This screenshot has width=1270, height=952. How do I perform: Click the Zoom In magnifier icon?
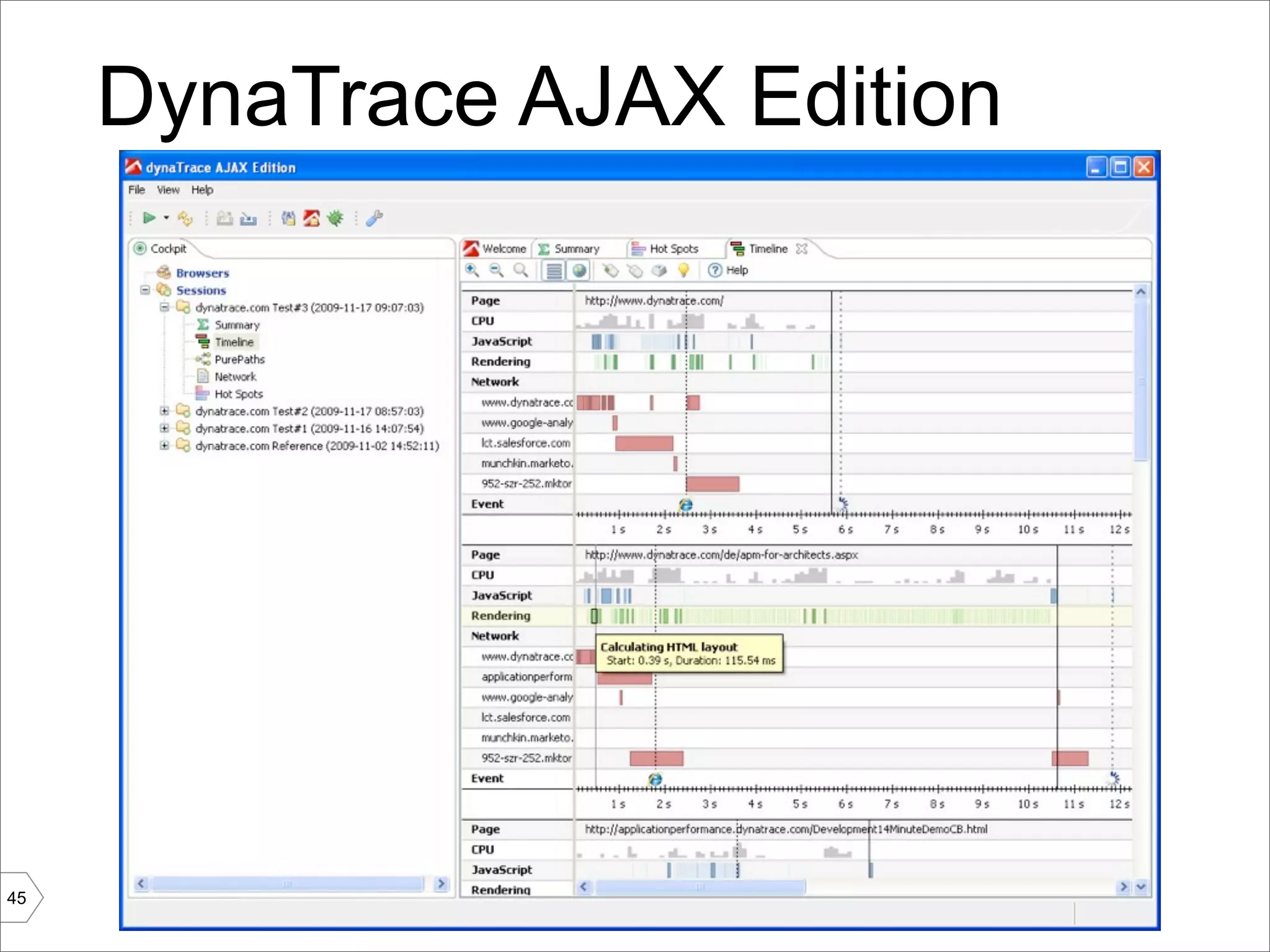[x=473, y=270]
